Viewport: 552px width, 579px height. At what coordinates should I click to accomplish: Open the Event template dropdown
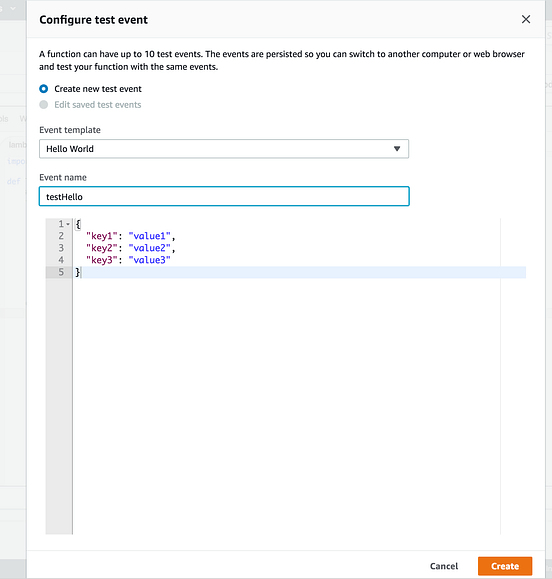point(224,149)
